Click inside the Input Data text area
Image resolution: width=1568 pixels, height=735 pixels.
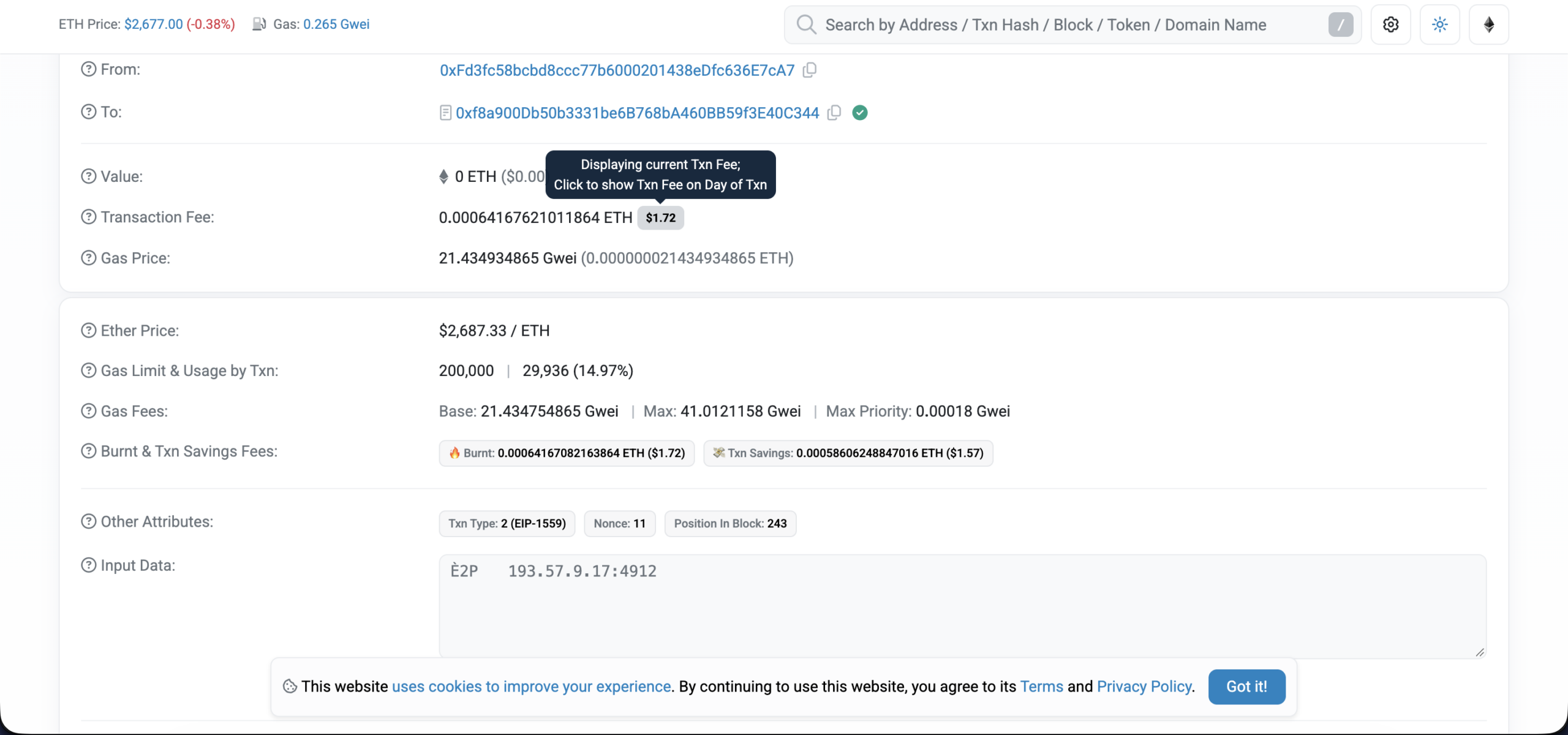(x=962, y=606)
